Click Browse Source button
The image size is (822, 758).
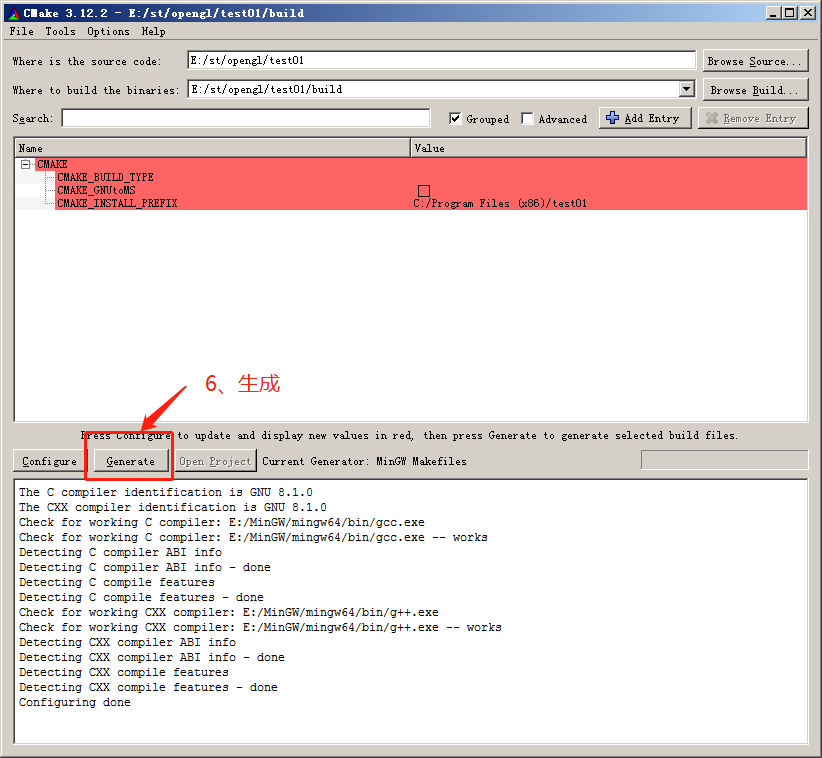(755, 61)
